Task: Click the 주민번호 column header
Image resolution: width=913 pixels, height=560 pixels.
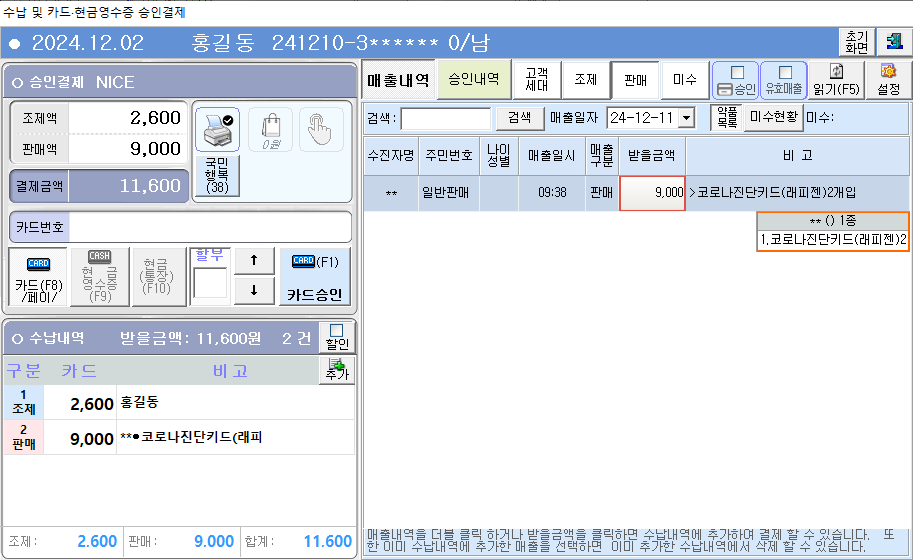Action: pos(449,155)
